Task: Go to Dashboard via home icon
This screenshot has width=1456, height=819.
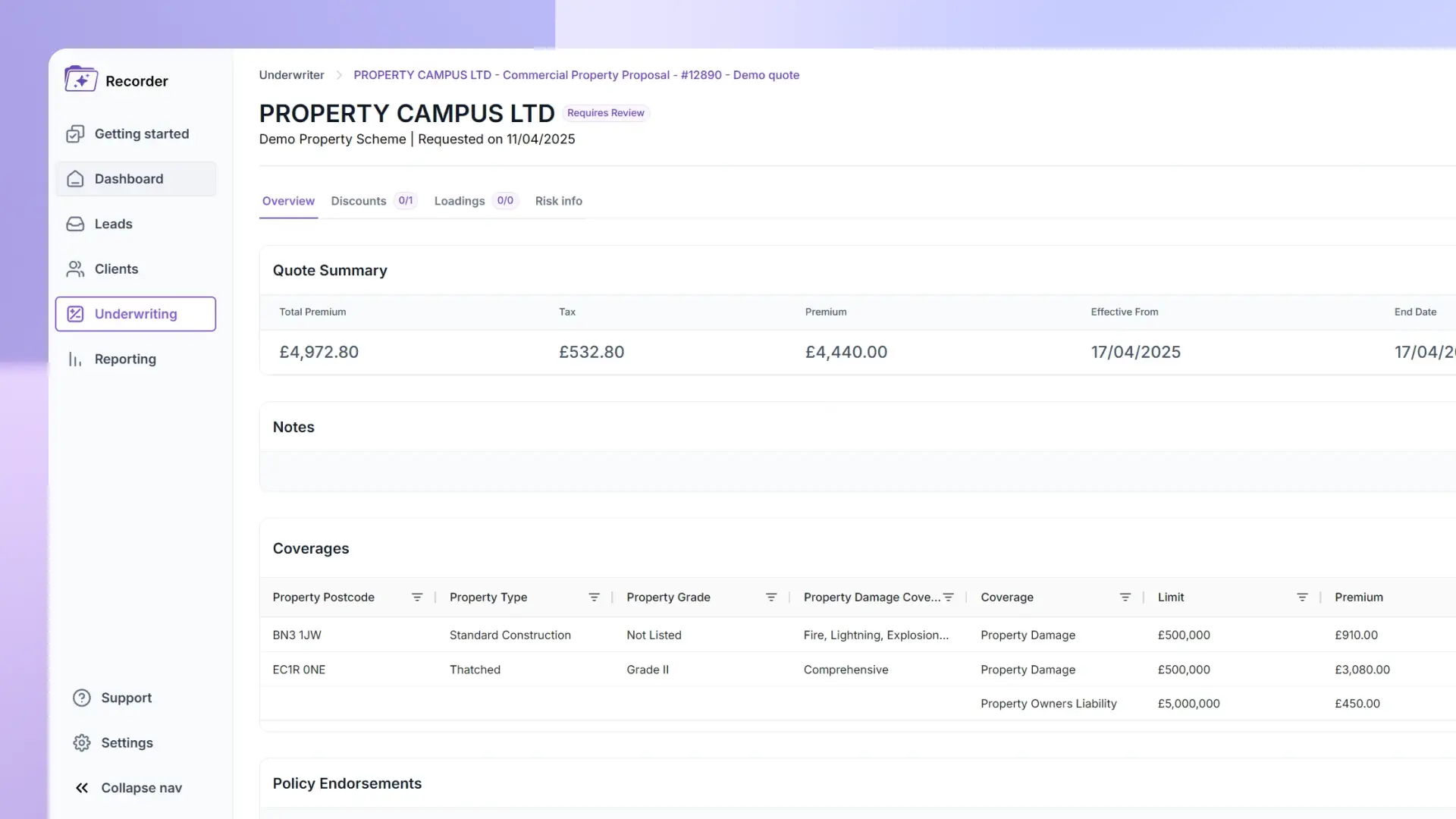Action: pos(75,179)
